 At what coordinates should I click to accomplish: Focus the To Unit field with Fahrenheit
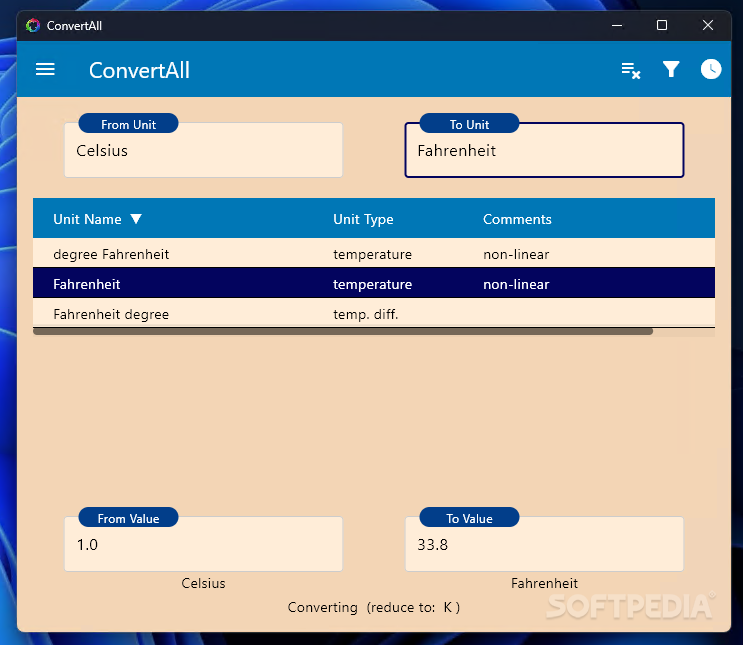(544, 150)
